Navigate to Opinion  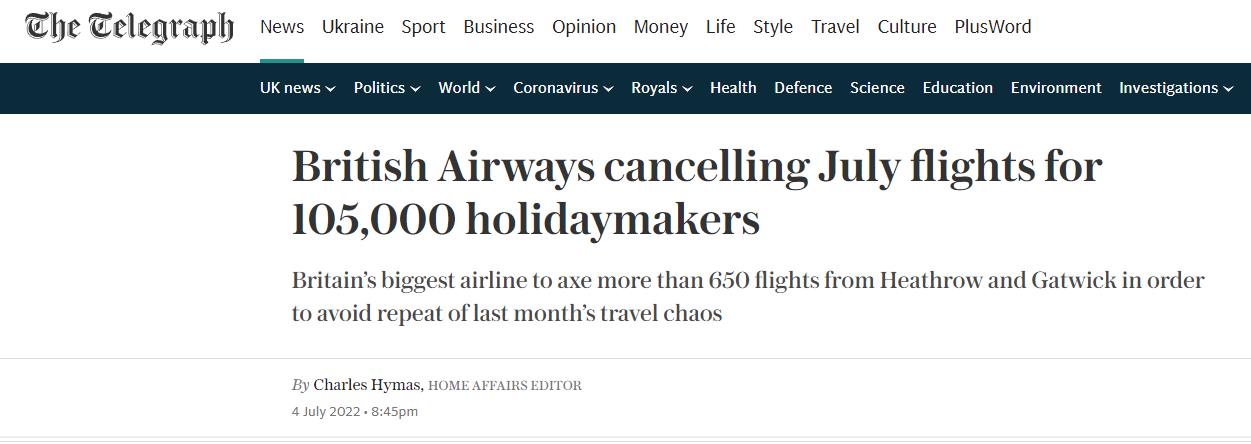point(584,27)
